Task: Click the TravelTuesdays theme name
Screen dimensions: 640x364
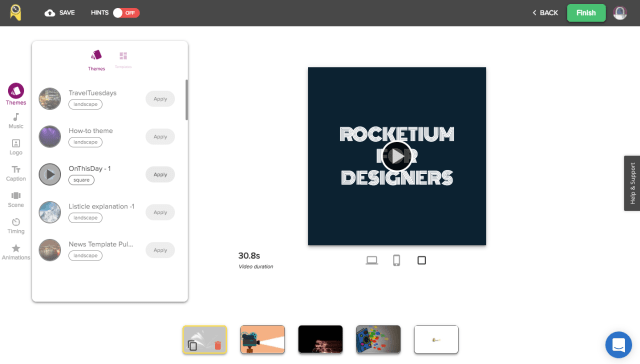Action: [x=92, y=93]
